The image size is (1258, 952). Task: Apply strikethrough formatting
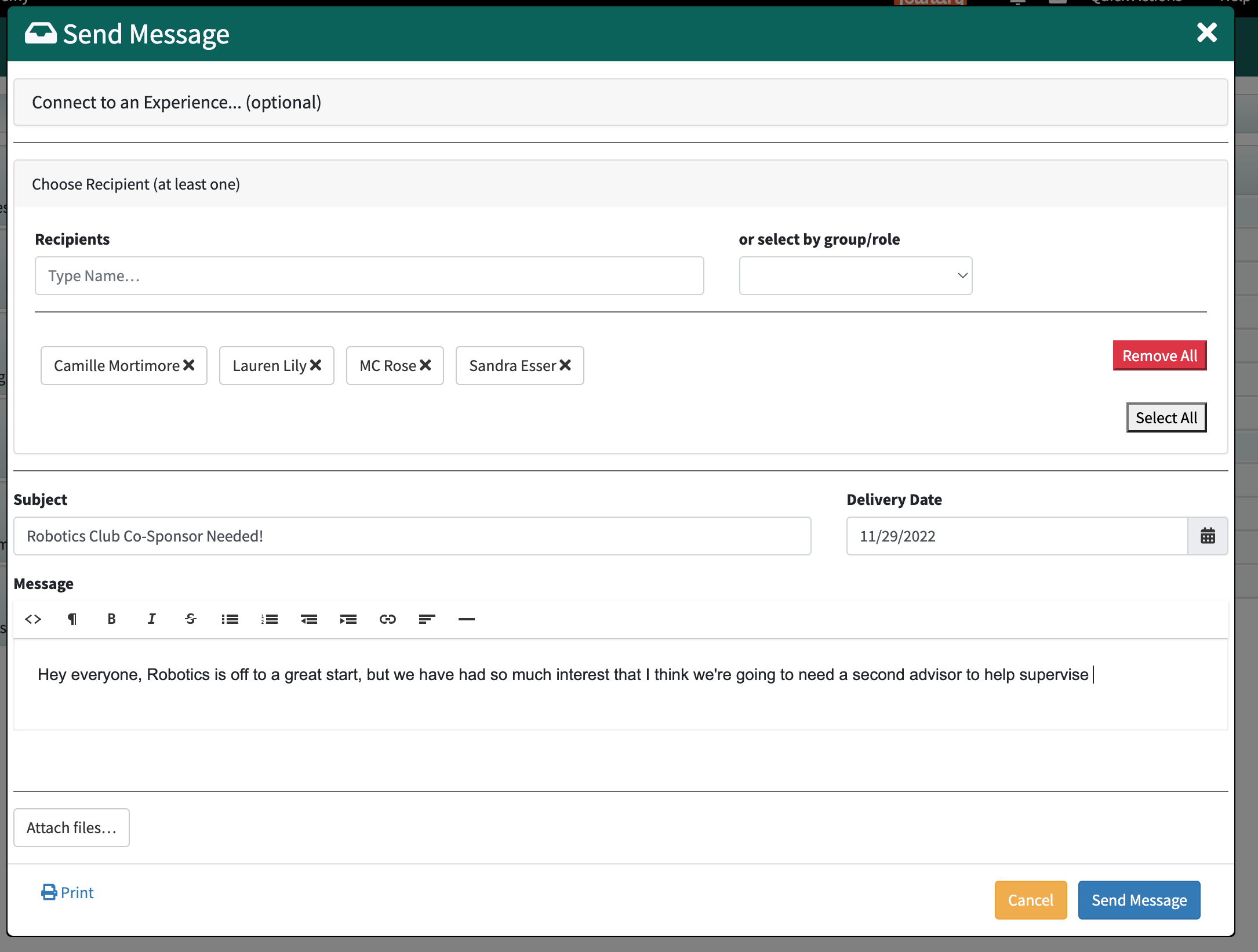191,619
